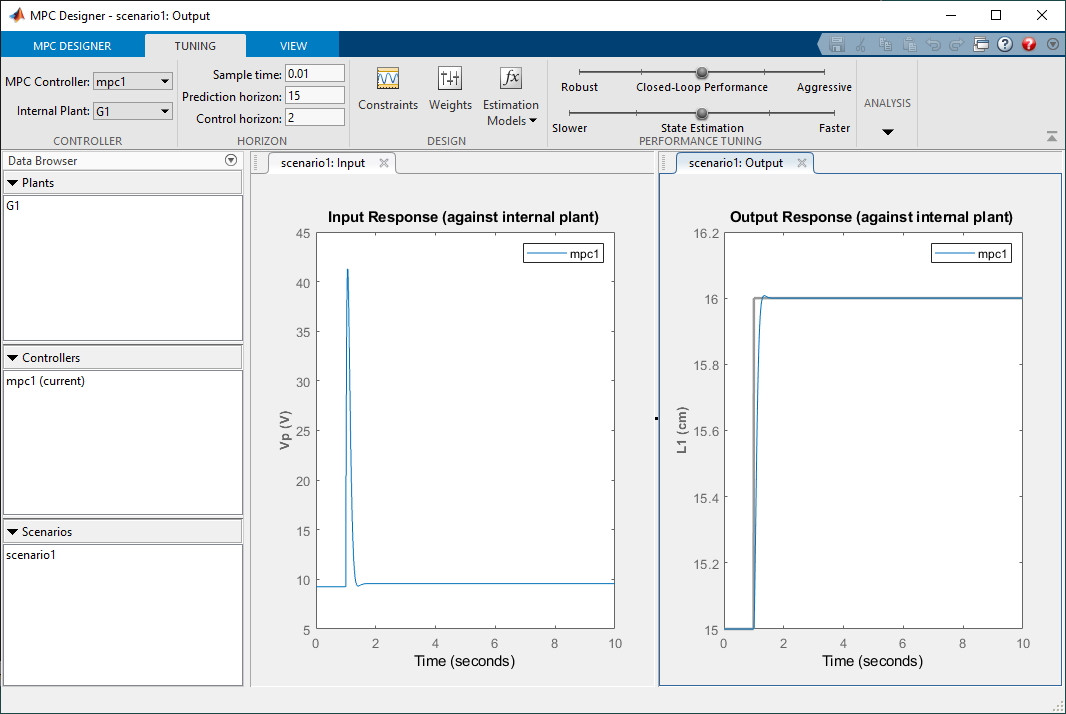The height and width of the screenshot is (714, 1066).
Task: Collapse the toolstrip with the arrow icon
Action: click(1052, 136)
